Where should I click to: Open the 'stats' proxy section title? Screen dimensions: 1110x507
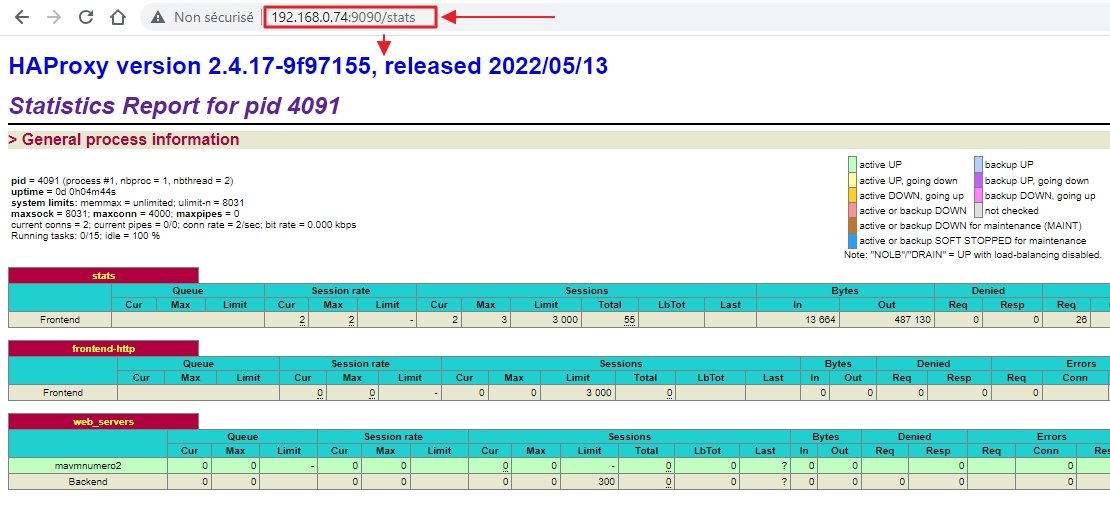tap(103, 275)
